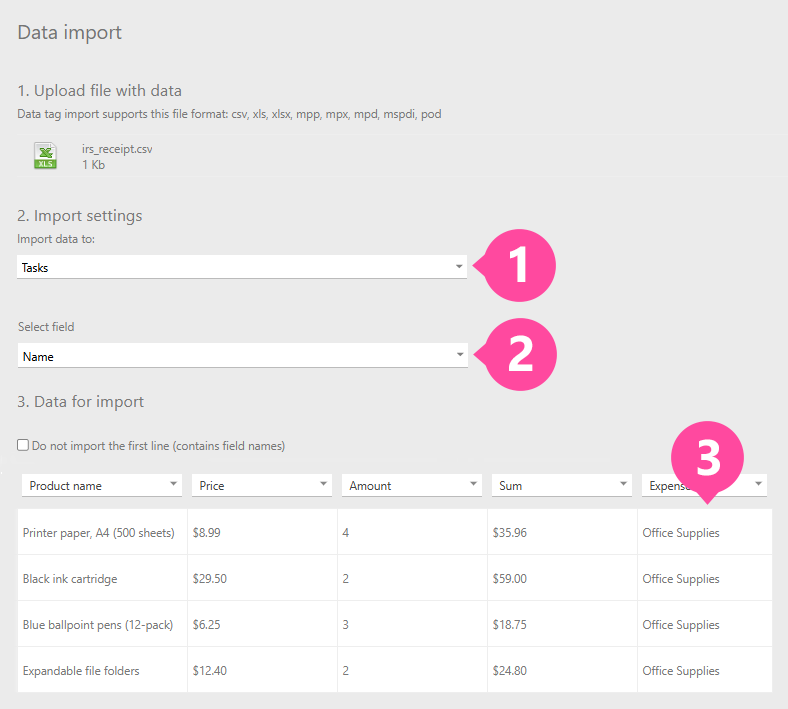
Task: Click the $24.80 sum cell
Action: tap(510, 671)
